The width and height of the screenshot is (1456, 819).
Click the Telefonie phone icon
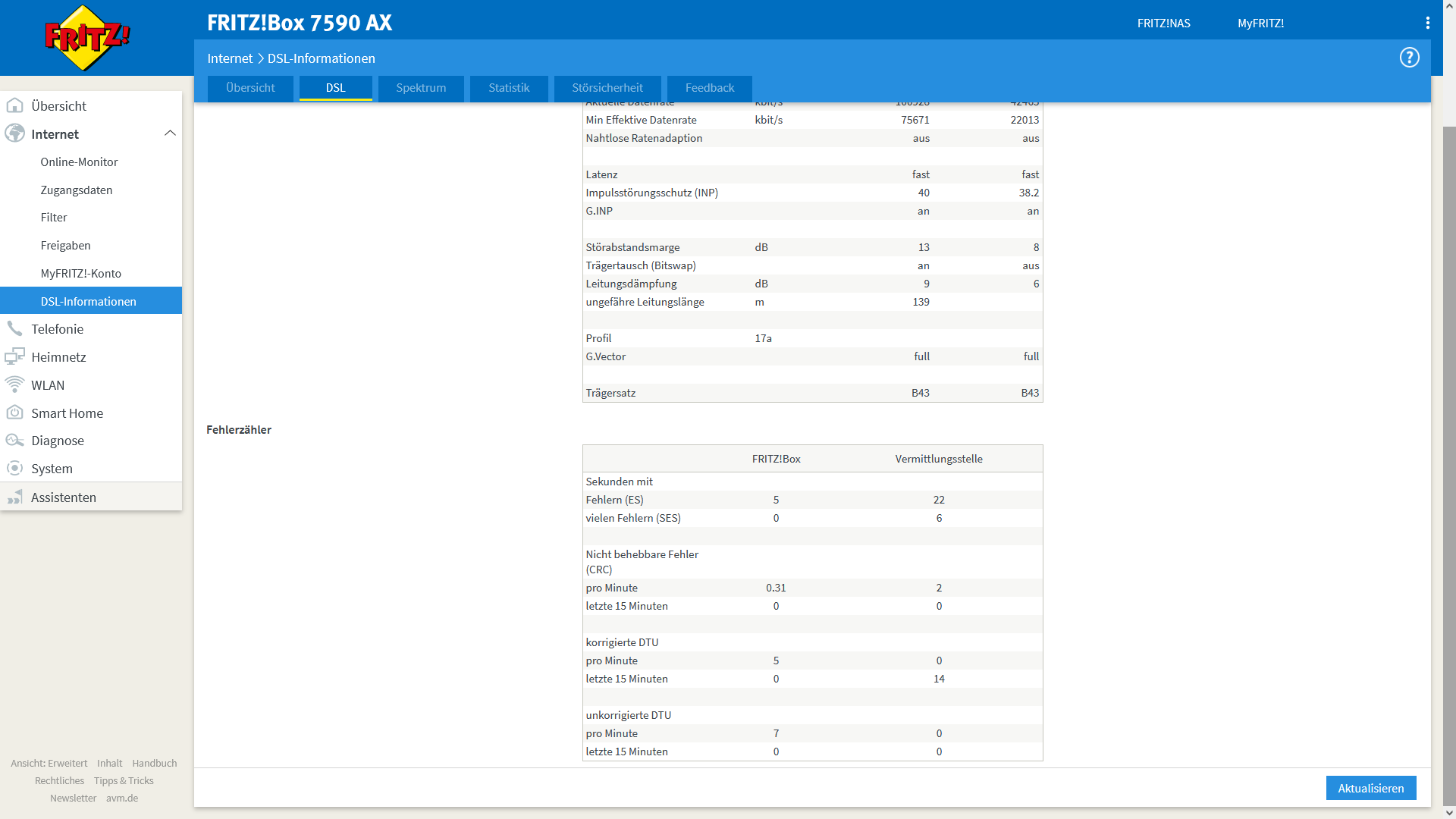click(14, 329)
